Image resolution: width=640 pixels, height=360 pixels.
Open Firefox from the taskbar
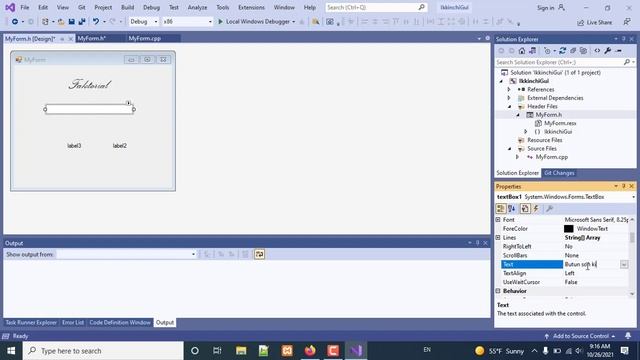(x=310, y=351)
